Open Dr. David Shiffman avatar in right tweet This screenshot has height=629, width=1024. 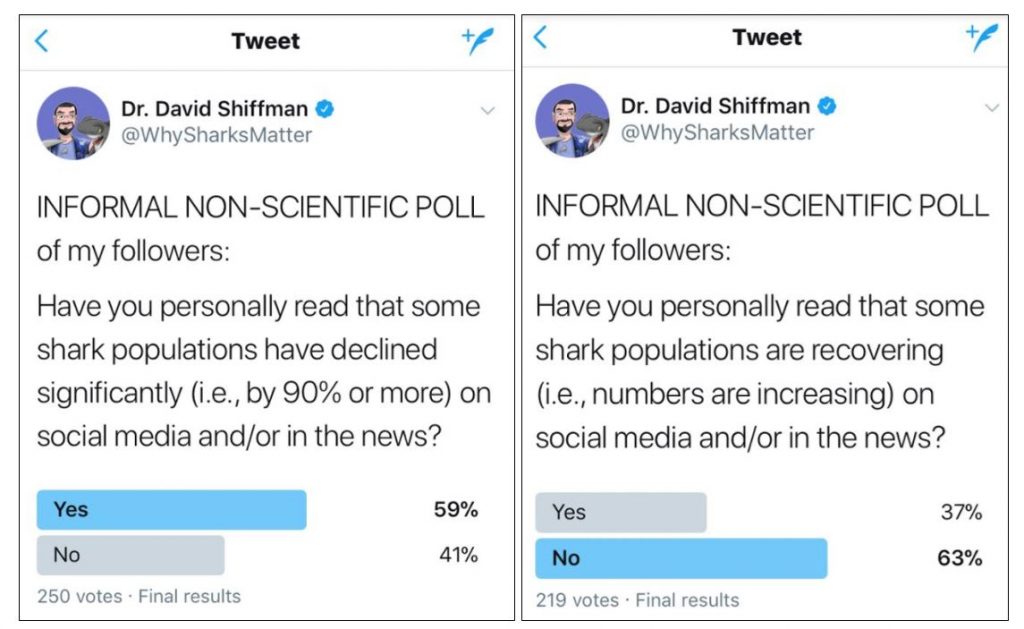pyautogui.click(x=573, y=120)
